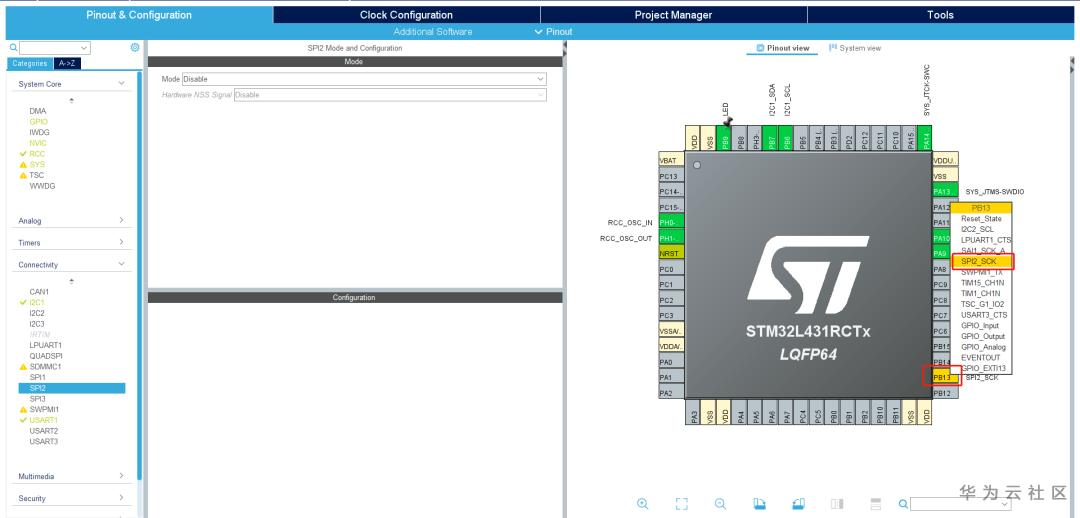This screenshot has width=1080, height=518.
Task: Choose EVENTOUT in the pin menu
Action: 982,358
